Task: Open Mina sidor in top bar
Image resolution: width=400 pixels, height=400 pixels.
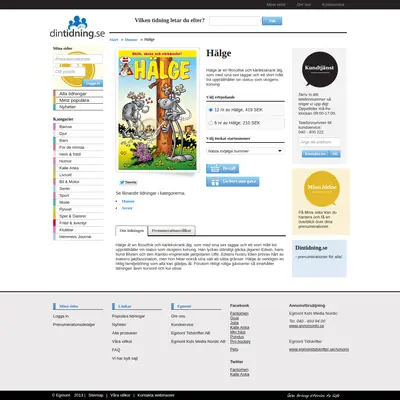Action: 276,5
